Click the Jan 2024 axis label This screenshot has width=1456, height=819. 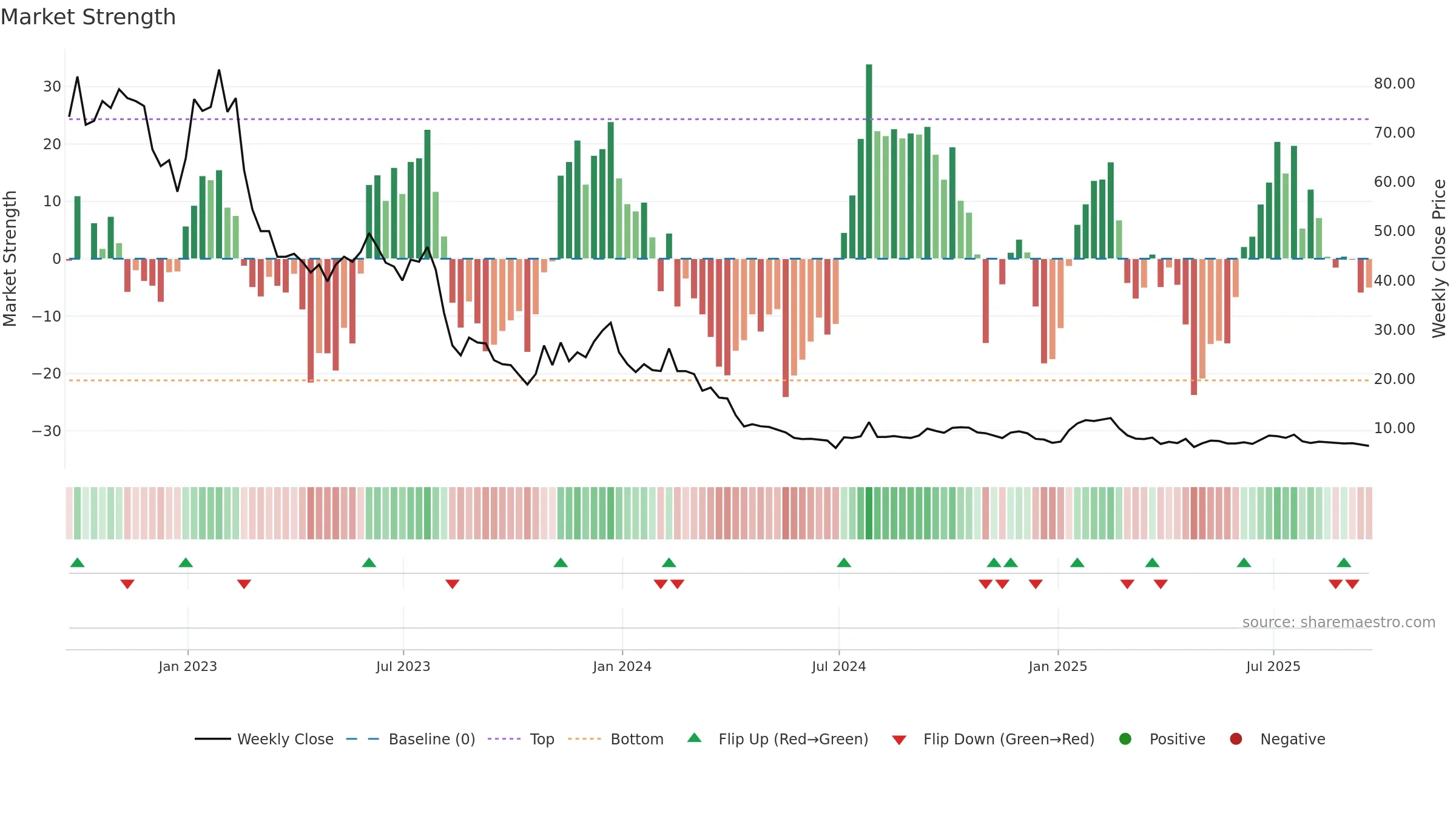[x=622, y=666]
